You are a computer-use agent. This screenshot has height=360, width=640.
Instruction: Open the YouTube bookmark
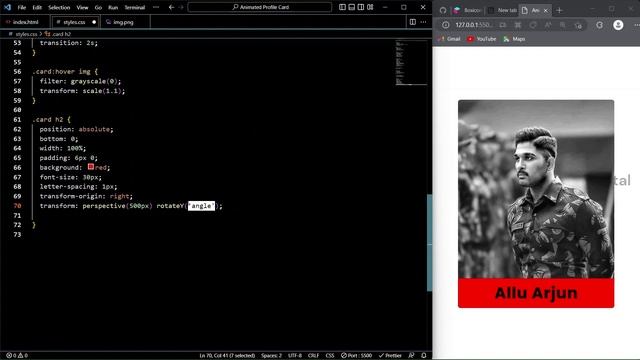tap(482, 39)
